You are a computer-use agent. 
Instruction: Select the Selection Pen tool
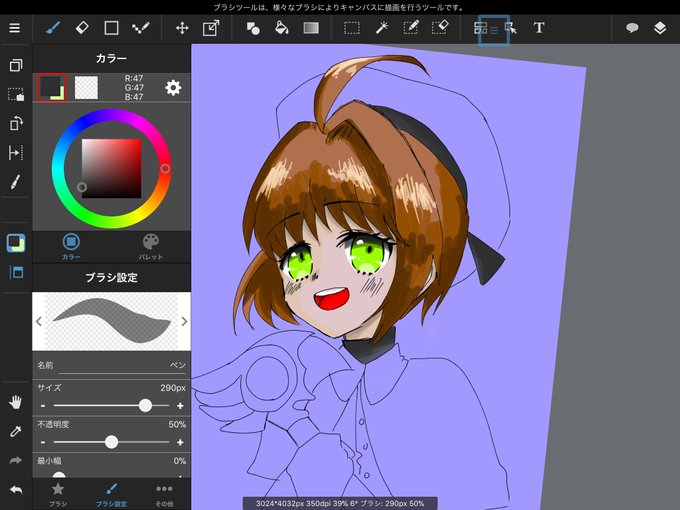tap(411, 27)
